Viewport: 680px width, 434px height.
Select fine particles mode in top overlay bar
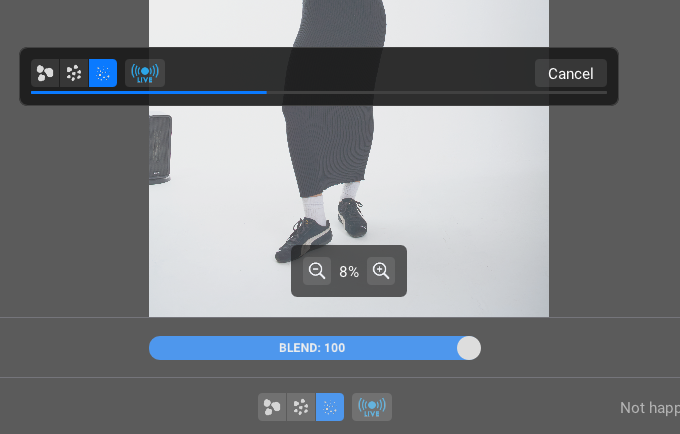tap(103, 73)
